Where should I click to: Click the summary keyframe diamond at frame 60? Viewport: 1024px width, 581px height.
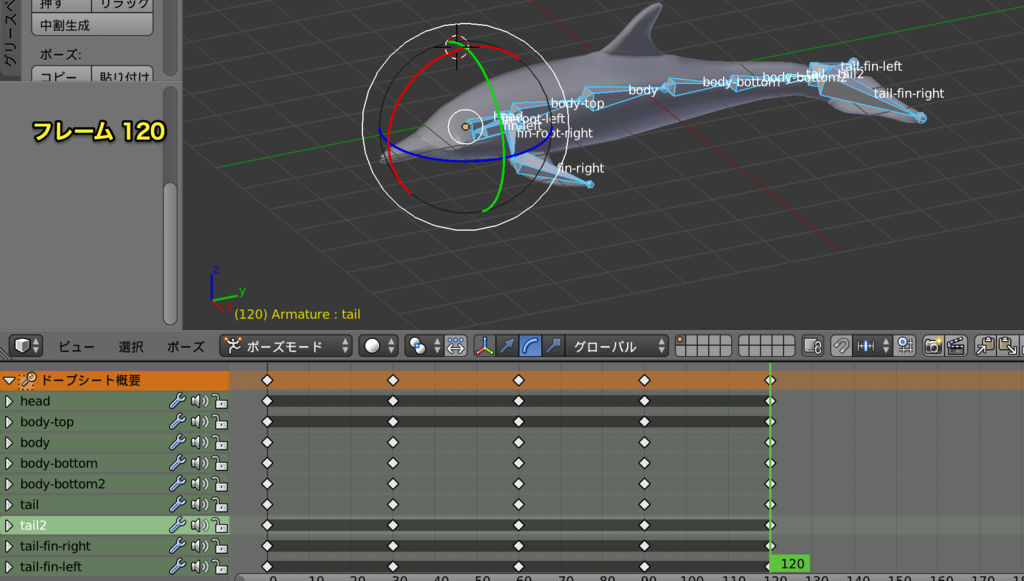(519, 380)
